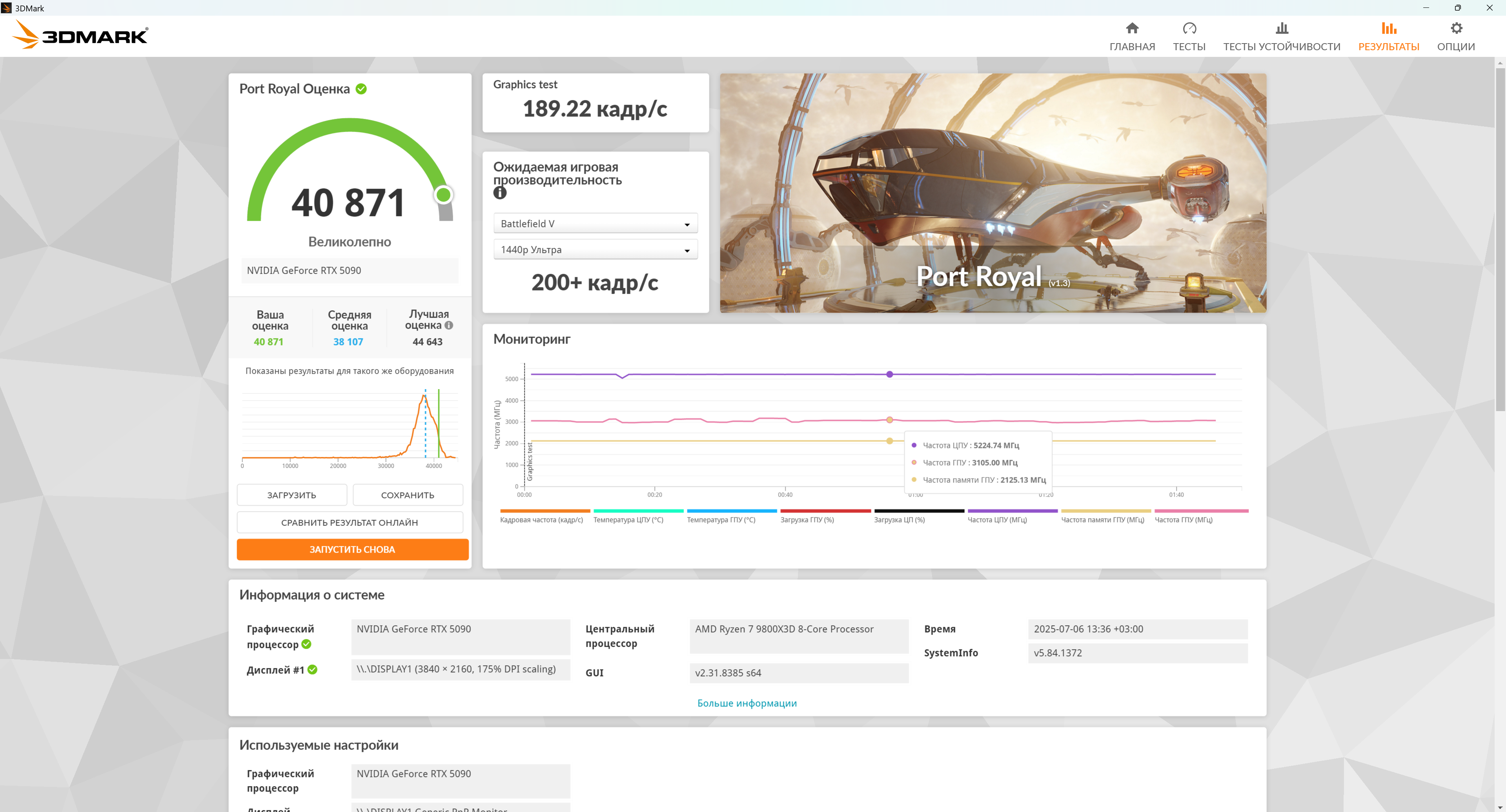
Task: Open the ОПЦИИ gear icon
Action: click(x=1456, y=28)
